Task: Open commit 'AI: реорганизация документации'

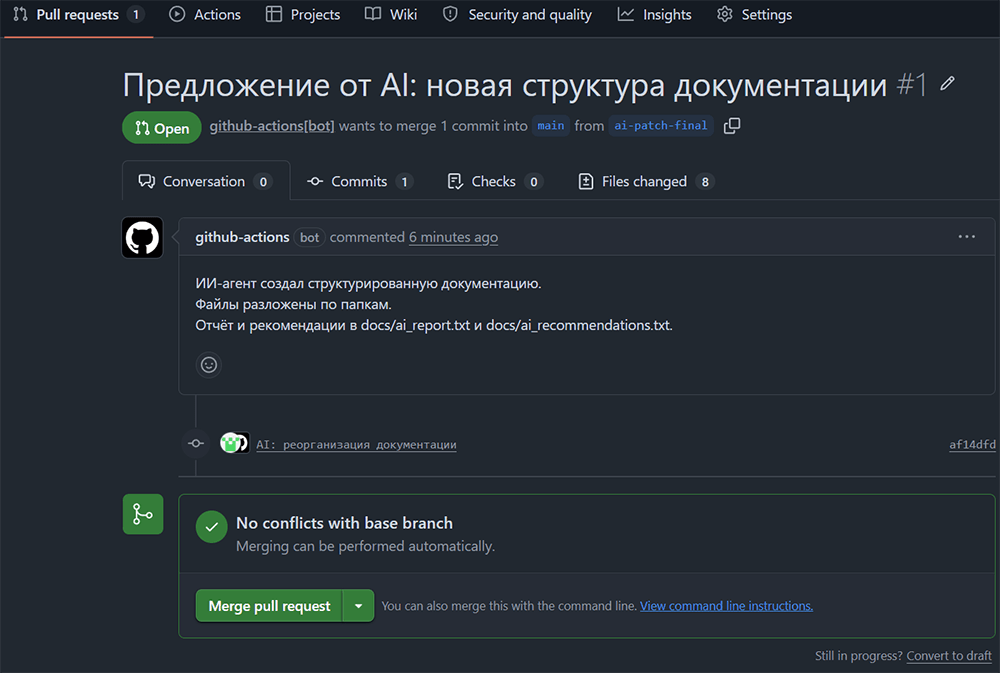Action: [357, 445]
